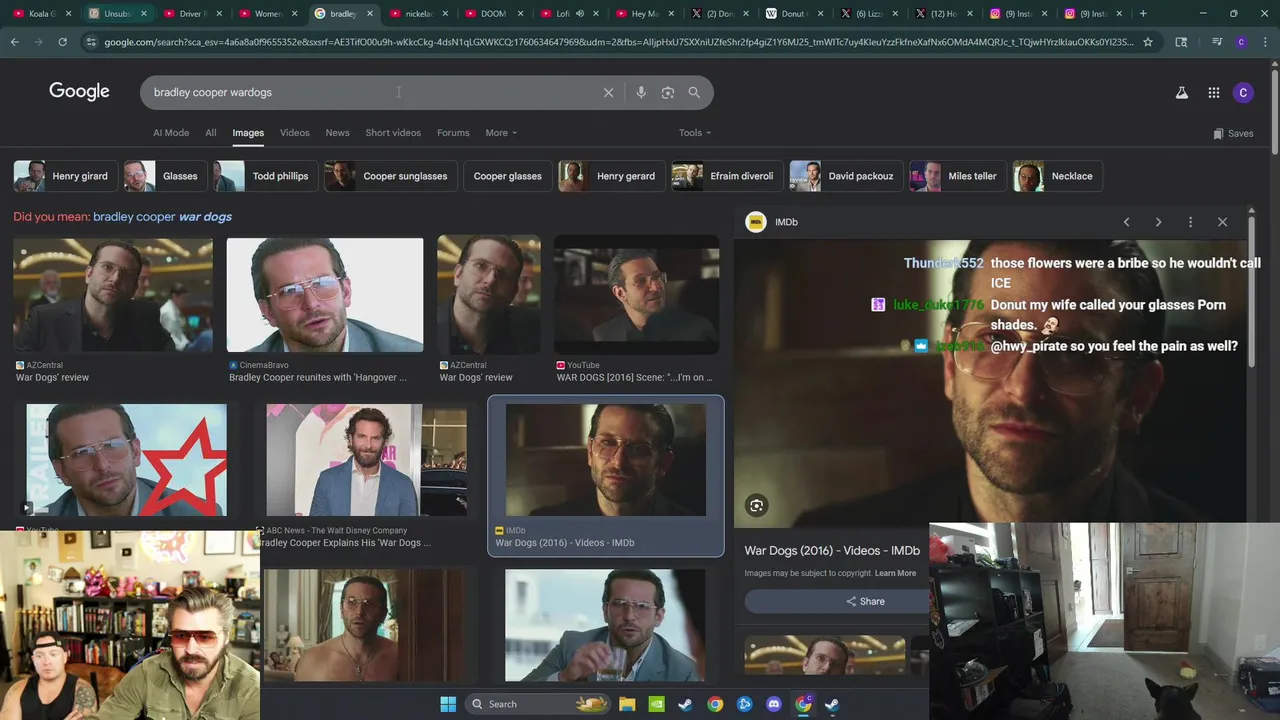
Task: Open site information icon in address bar
Action: coord(91,42)
